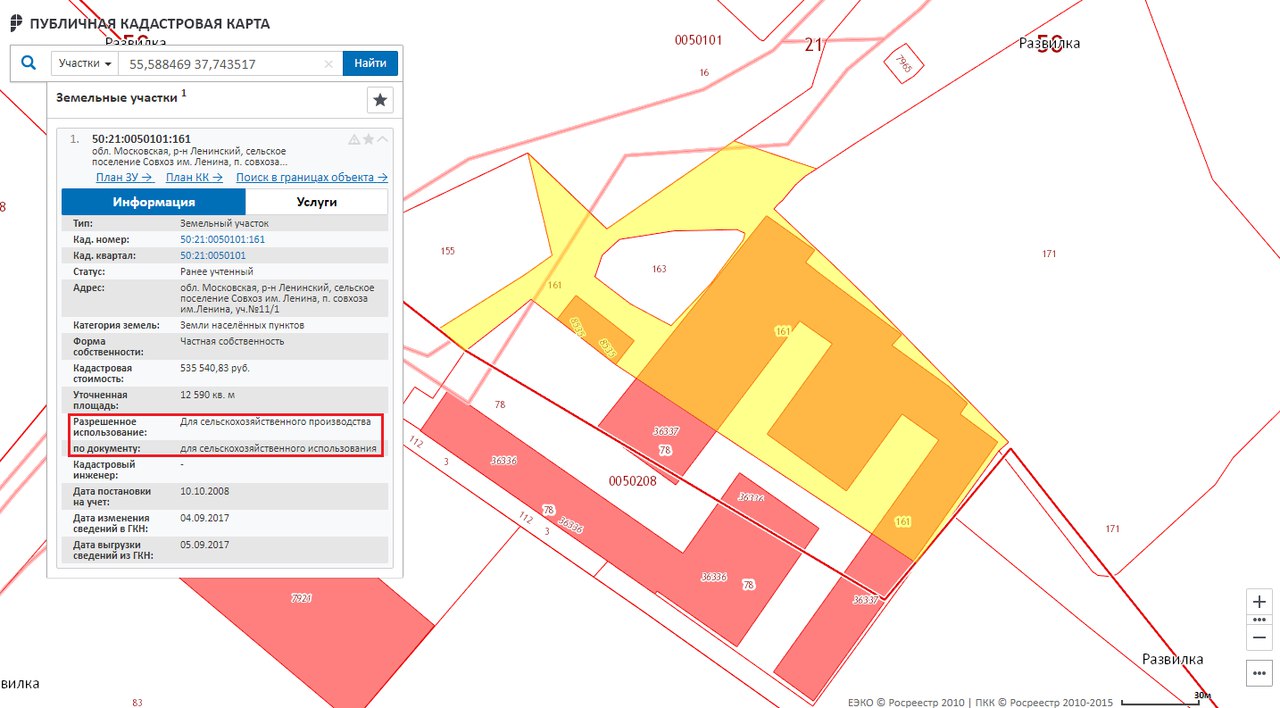1280x708 pixels.
Task: Open the План ЗУ link
Action: [124, 177]
